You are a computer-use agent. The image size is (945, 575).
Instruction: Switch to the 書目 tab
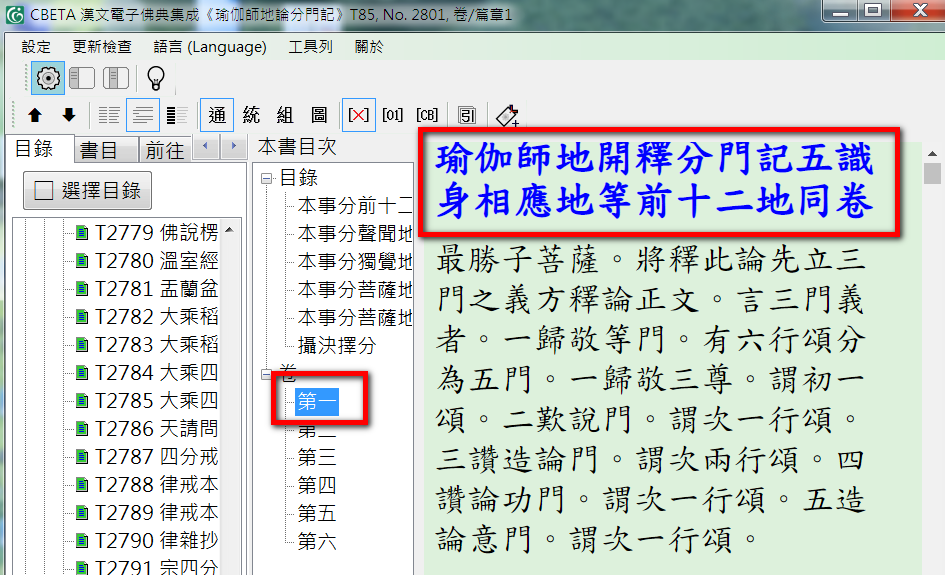pos(99,150)
